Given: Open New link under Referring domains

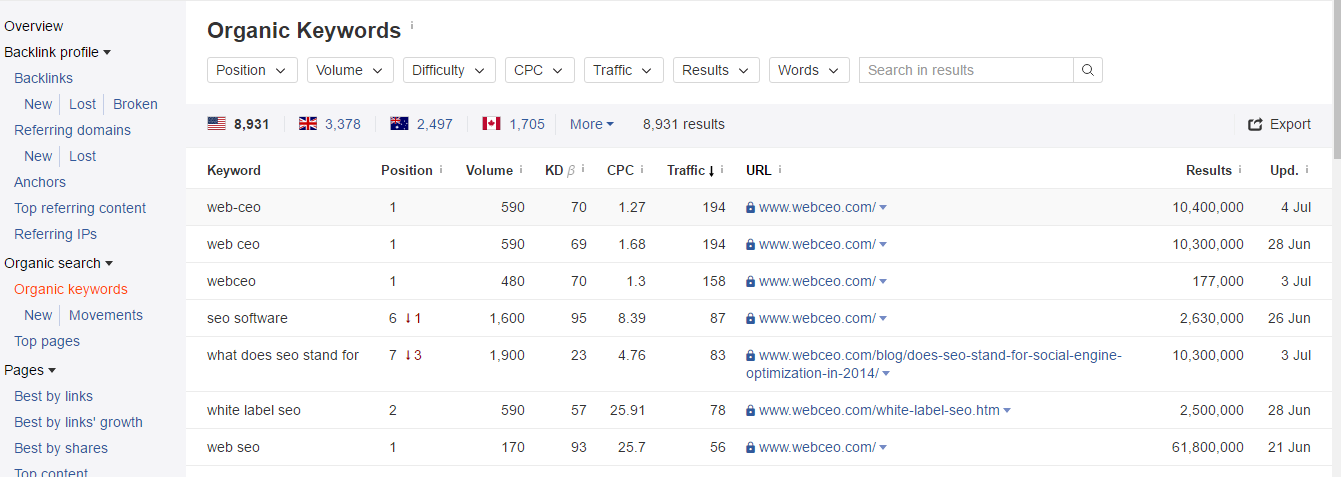Looking at the screenshot, I should 38,156.
